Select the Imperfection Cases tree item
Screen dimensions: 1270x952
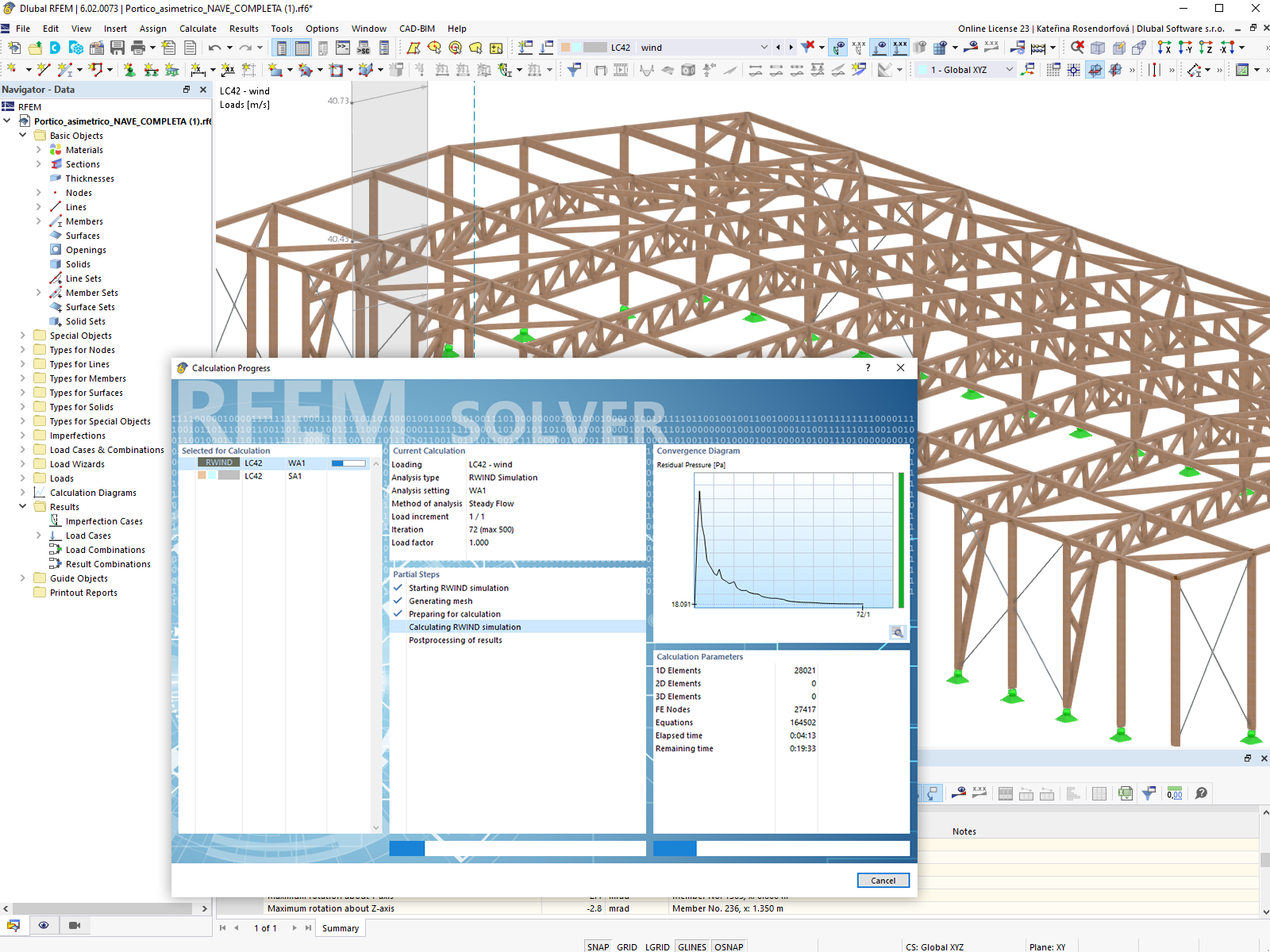(x=104, y=521)
